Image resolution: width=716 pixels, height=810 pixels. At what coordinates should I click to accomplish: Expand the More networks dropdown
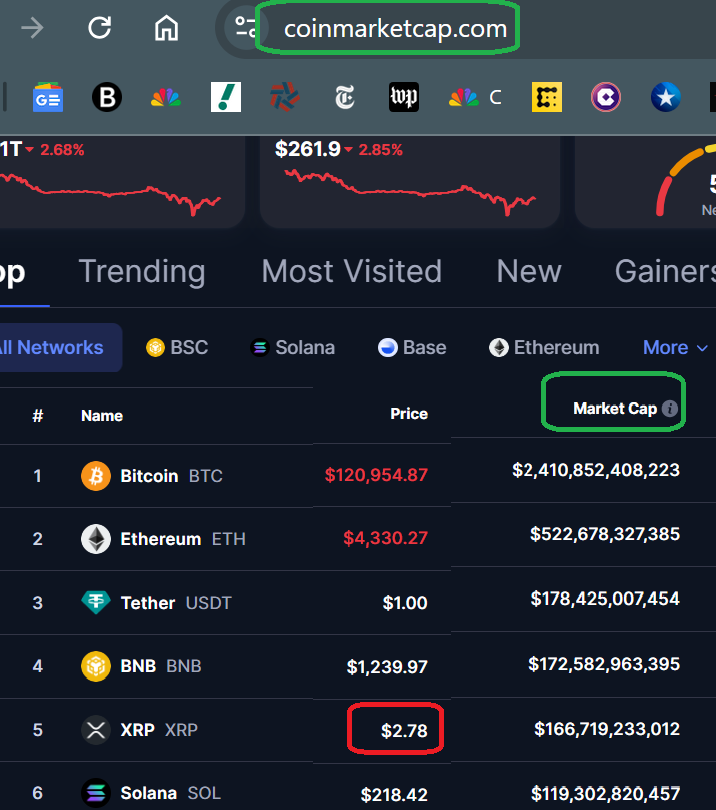[x=675, y=348]
